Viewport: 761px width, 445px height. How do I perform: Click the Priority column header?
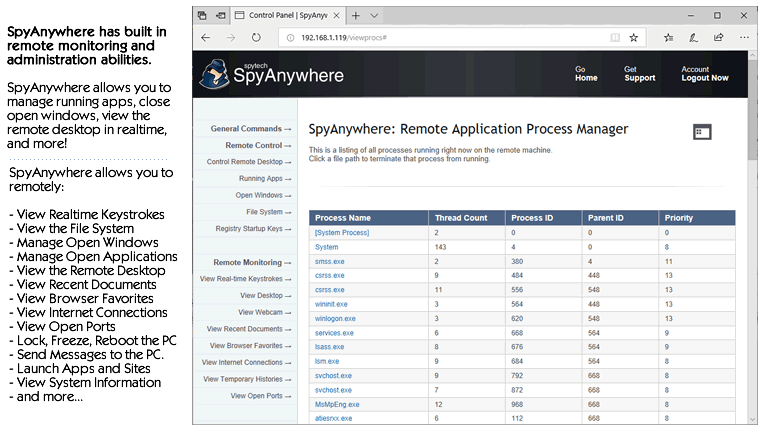(697, 218)
